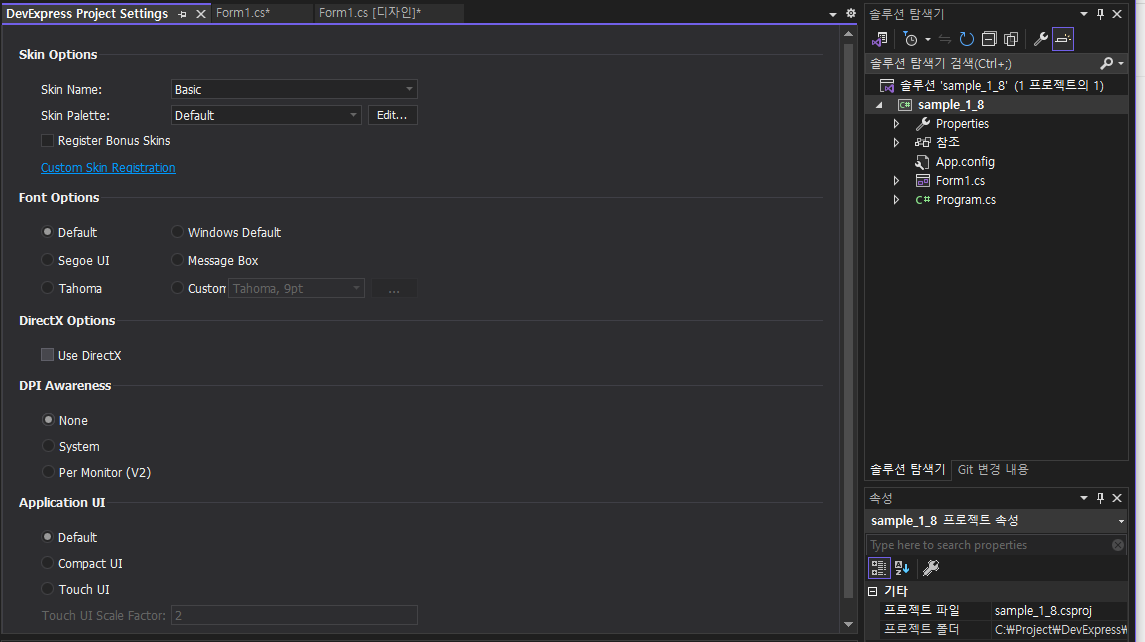This screenshot has height=642, width=1145.
Task: Choose Message Box font option
Action: coord(177,260)
